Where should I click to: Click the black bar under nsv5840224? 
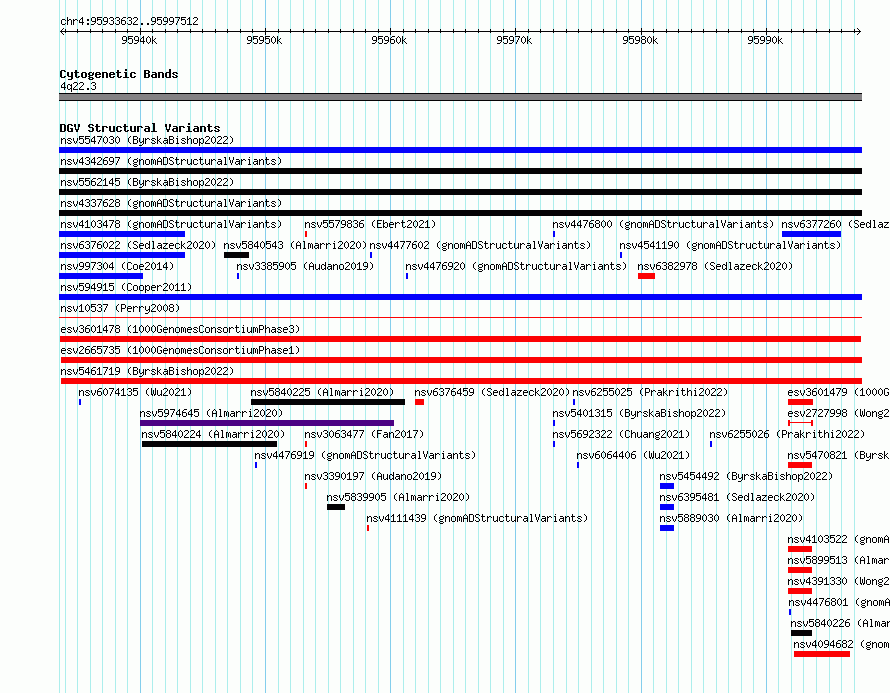pyautogui.click(x=209, y=444)
